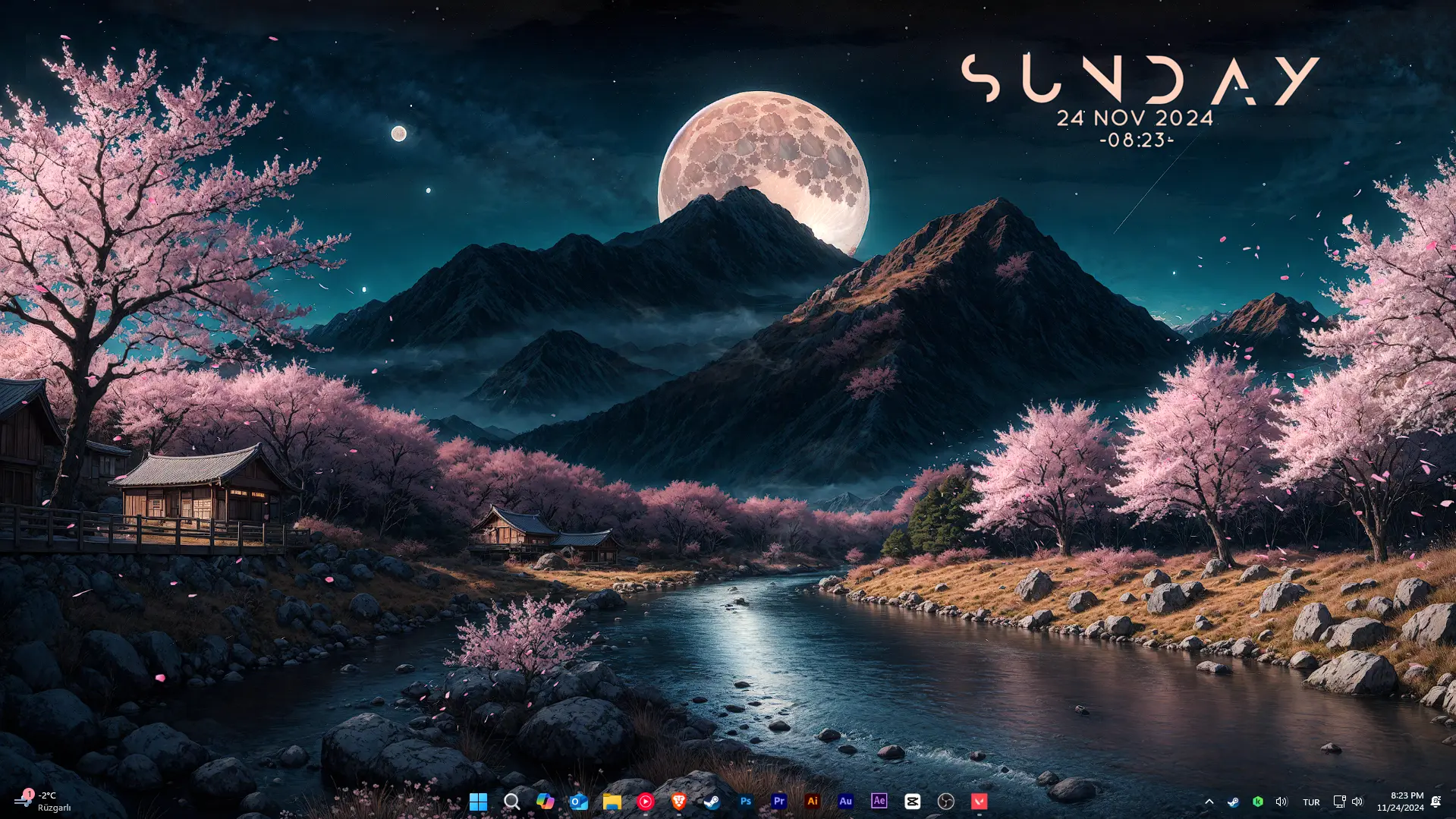
Task: Switch to Brave browser
Action: [x=678, y=802]
